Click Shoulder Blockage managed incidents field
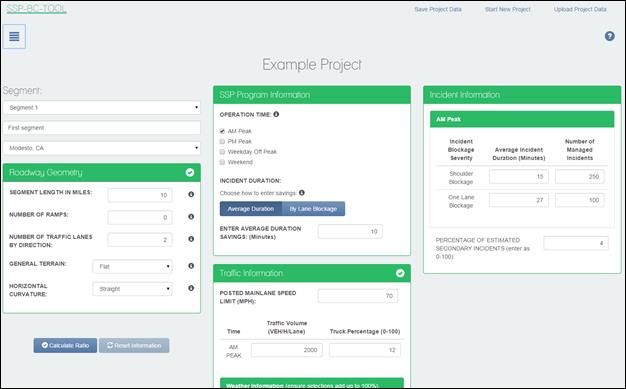 [580, 177]
